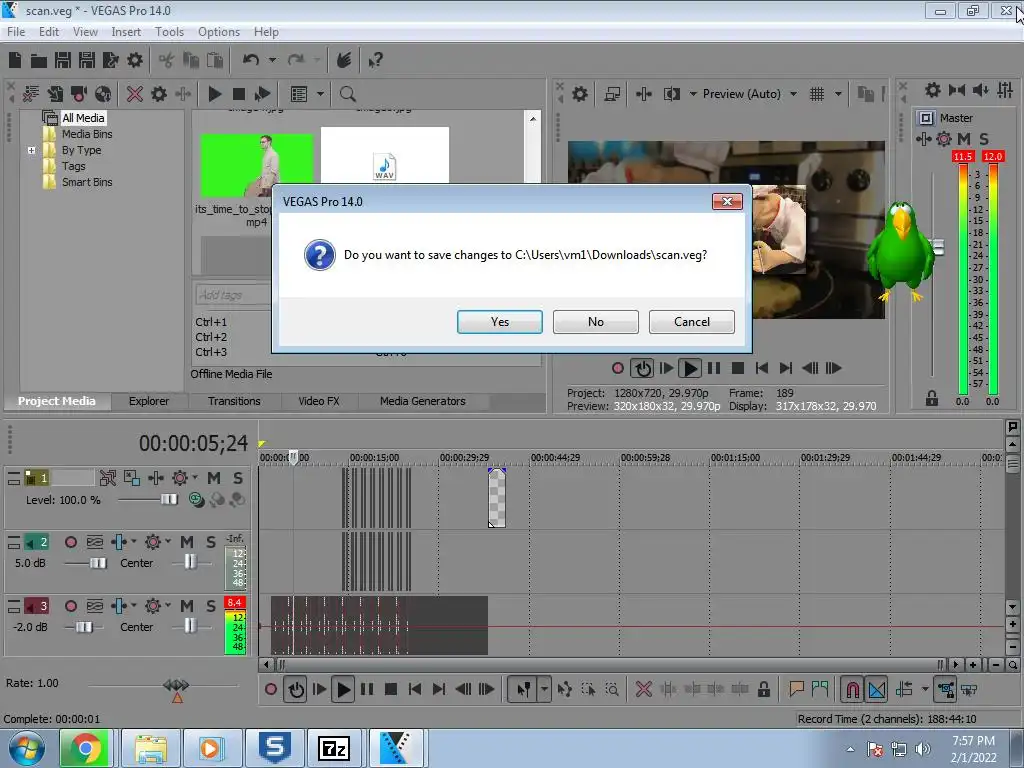
Task: Adjust the Master volume fader handle
Action: point(938,247)
